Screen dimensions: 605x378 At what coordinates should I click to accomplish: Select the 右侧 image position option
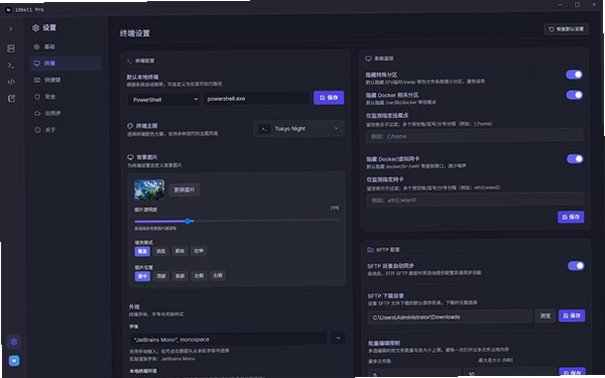218,276
